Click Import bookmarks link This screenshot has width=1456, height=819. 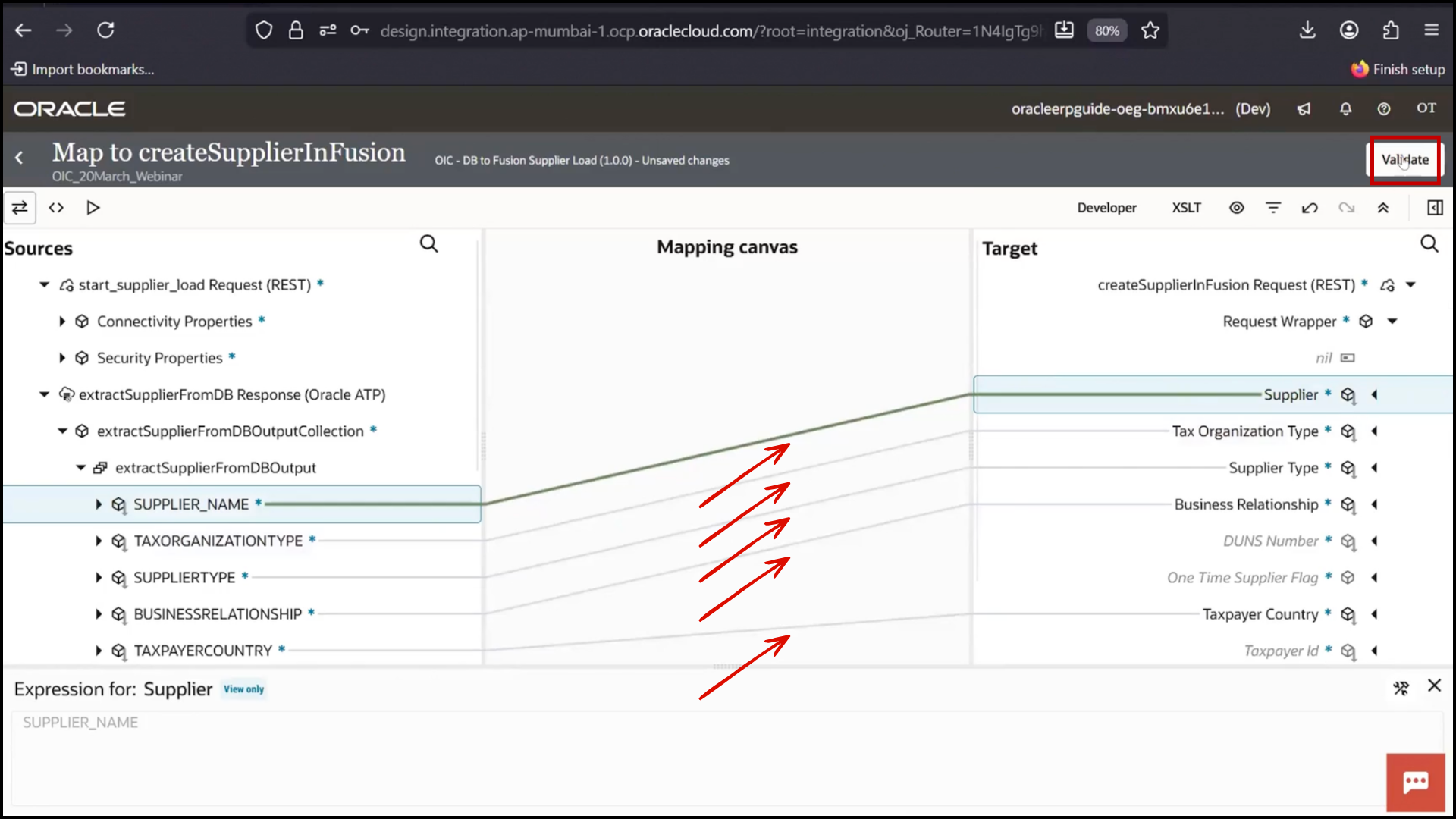coord(83,69)
